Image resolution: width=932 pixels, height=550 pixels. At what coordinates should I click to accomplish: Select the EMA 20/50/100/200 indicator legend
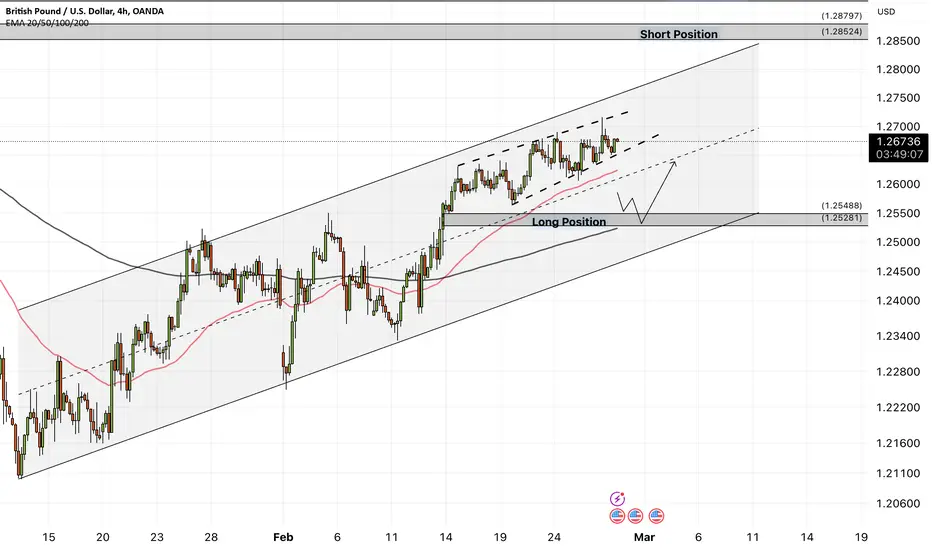point(47,23)
